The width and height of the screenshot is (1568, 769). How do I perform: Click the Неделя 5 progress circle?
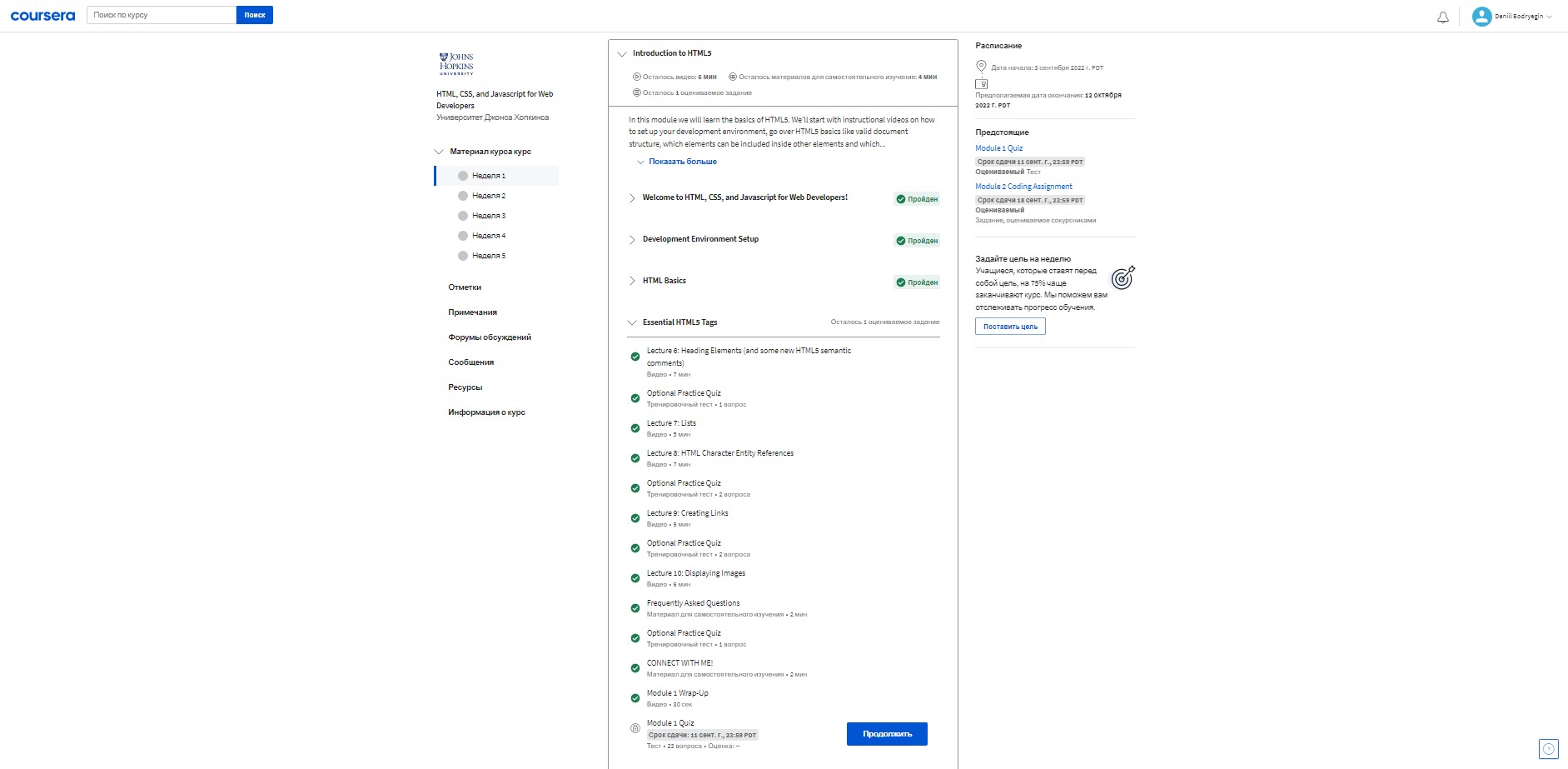463,256
